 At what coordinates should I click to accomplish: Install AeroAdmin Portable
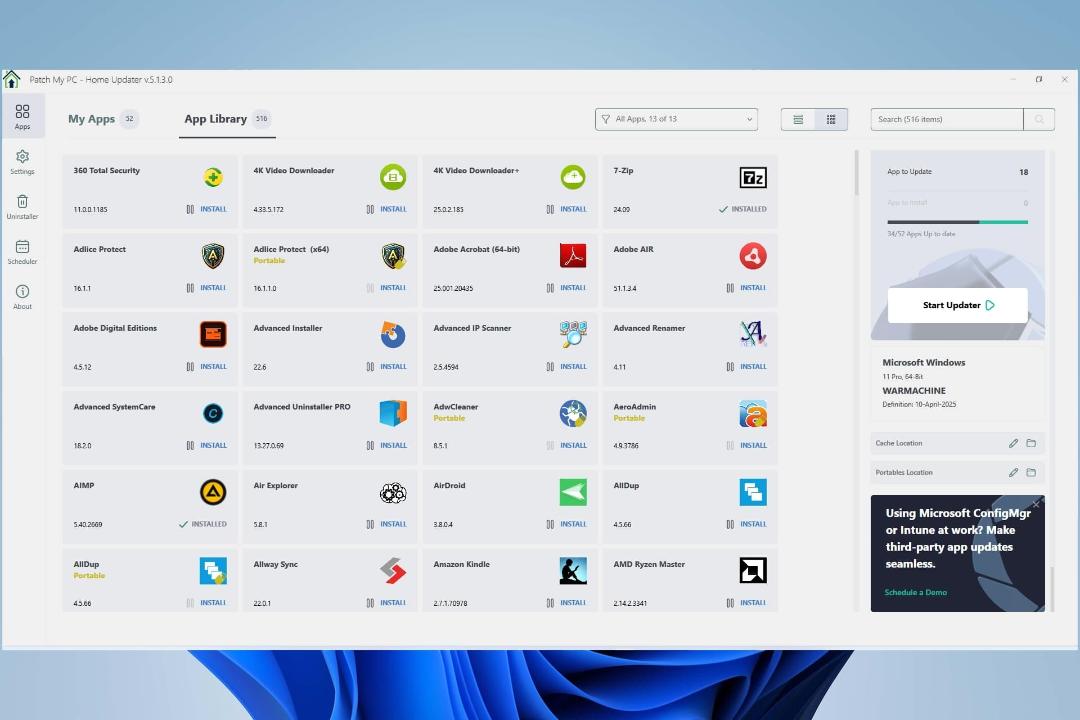753,446
